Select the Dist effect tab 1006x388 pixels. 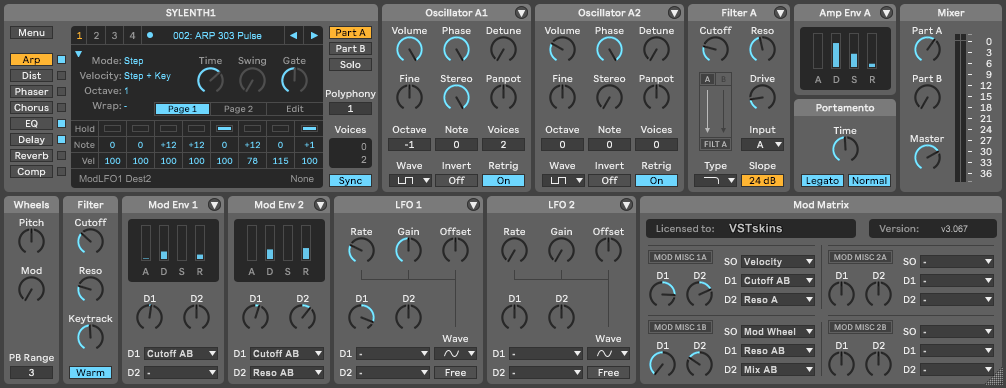pyautogui.click(x=31, y=76)
